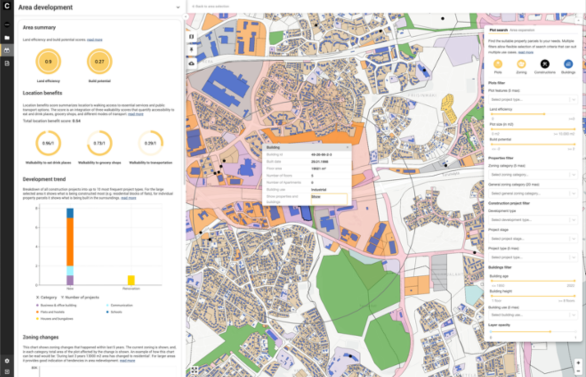Screen dimensions: 586x377
Task: Switch to the Plot search tab
Action: (x=499, y=30)
